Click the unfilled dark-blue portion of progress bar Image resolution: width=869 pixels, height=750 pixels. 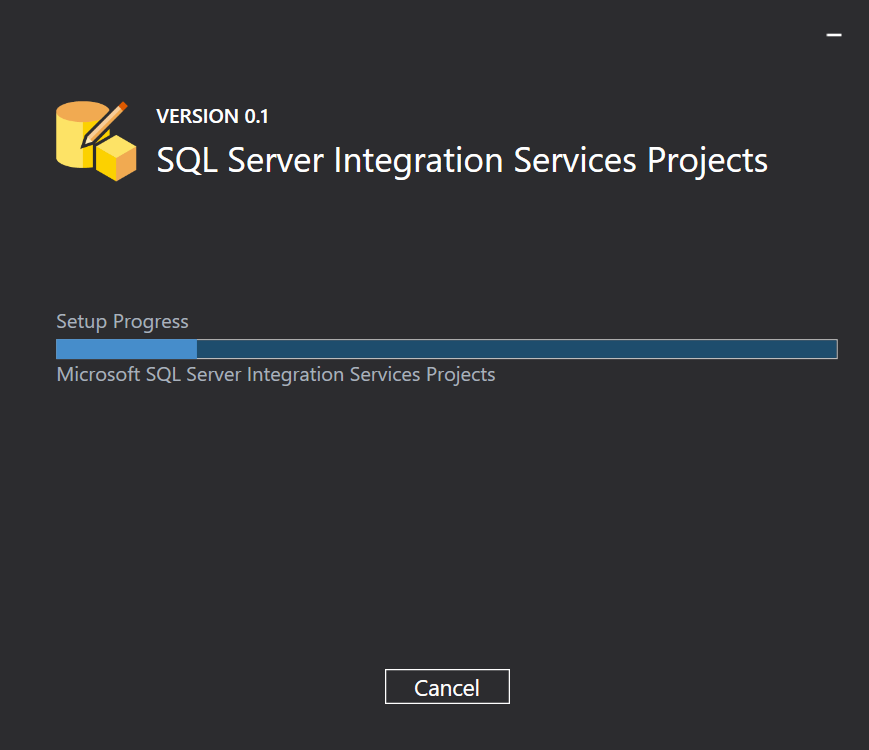[x=517, y=349]
